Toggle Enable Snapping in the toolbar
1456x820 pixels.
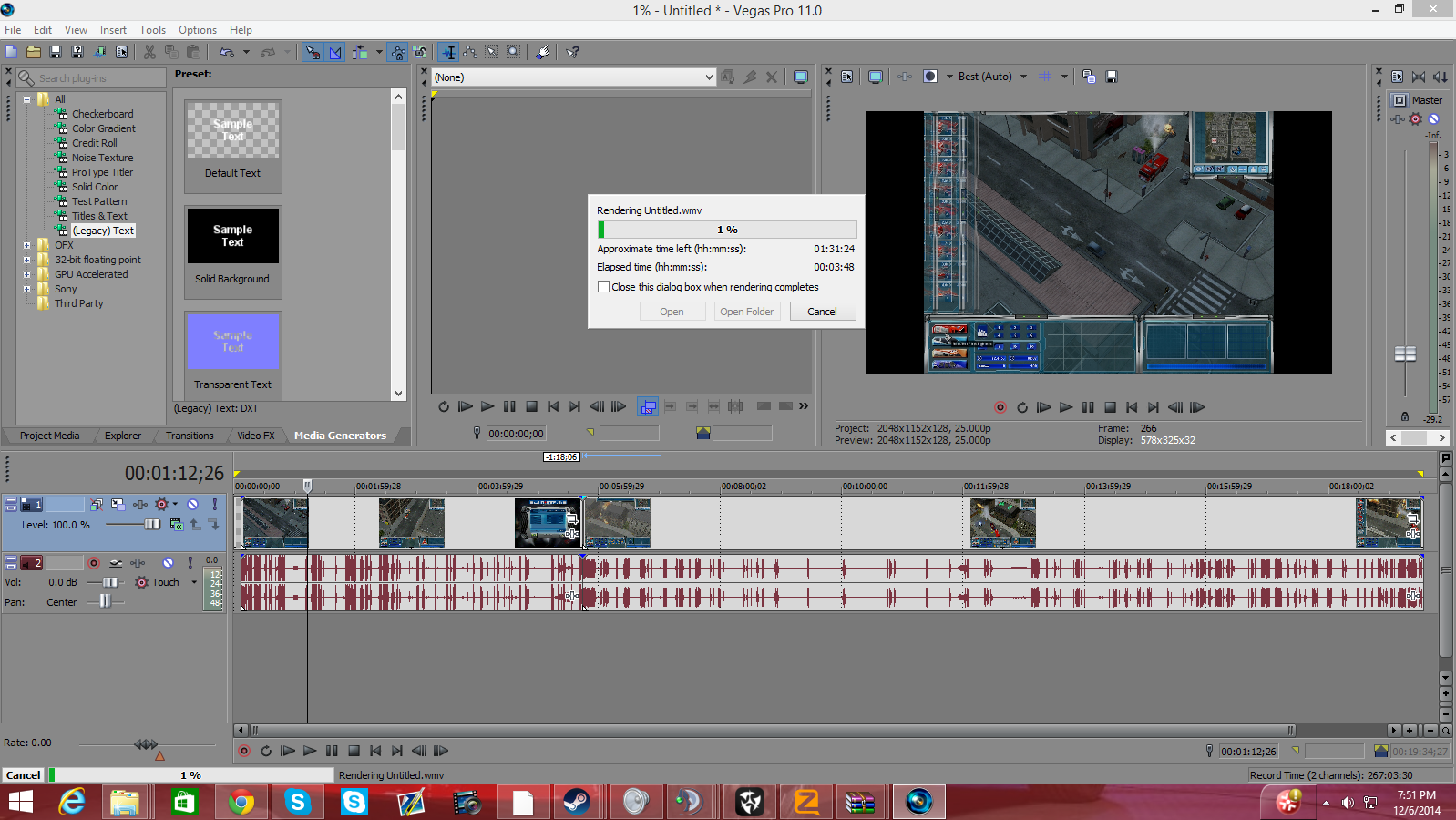coord(313,52)
